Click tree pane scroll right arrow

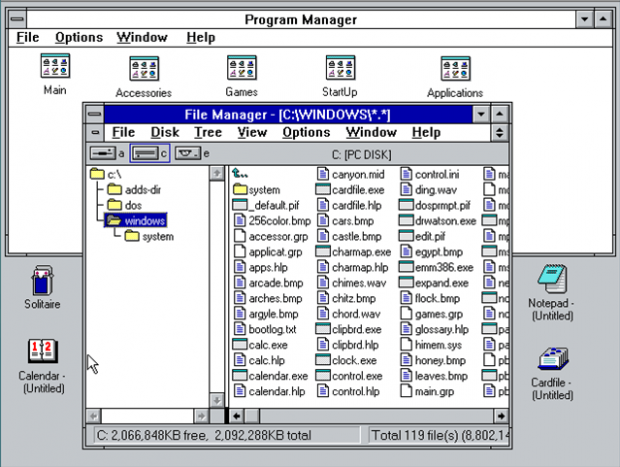pos(201,416)
